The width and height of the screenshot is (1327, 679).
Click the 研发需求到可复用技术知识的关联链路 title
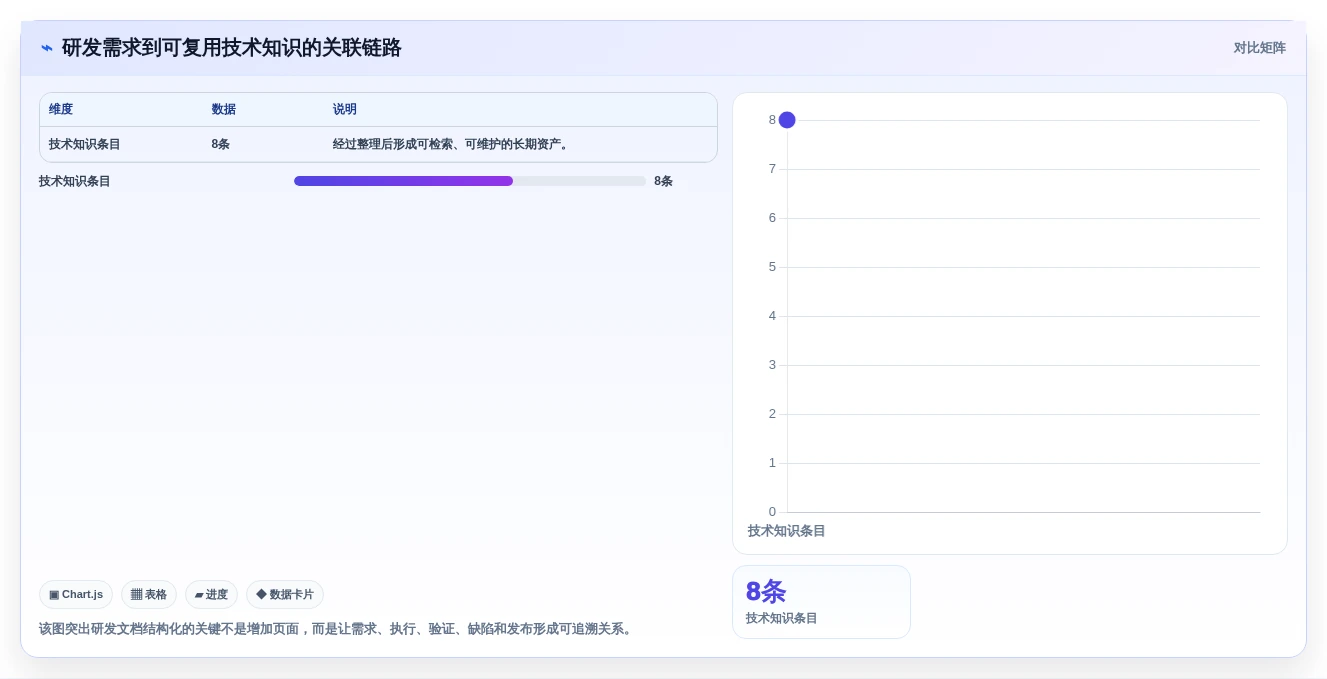pos(231,48)
